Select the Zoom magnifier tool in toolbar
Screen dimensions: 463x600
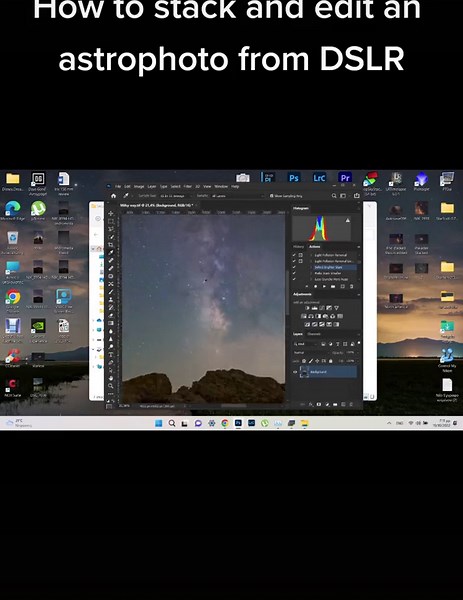click(x=111, y=386)
